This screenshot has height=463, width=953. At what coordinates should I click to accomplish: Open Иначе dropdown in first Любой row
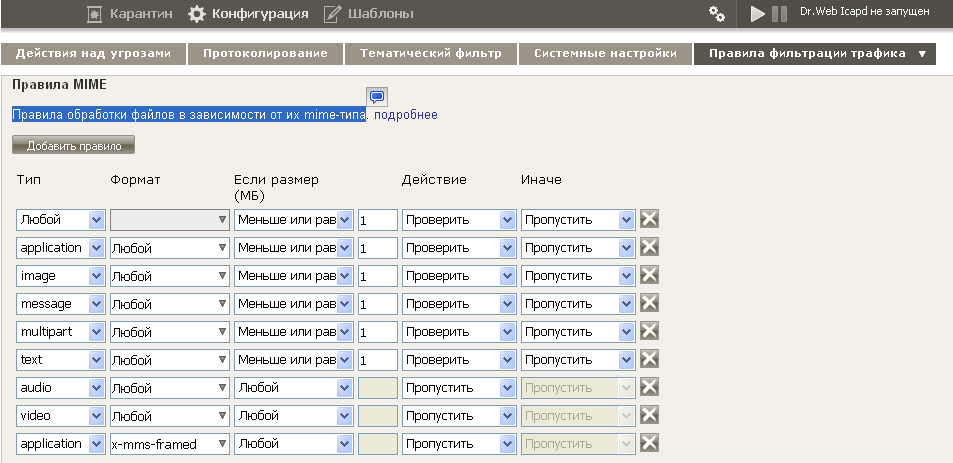click(578, 220)
